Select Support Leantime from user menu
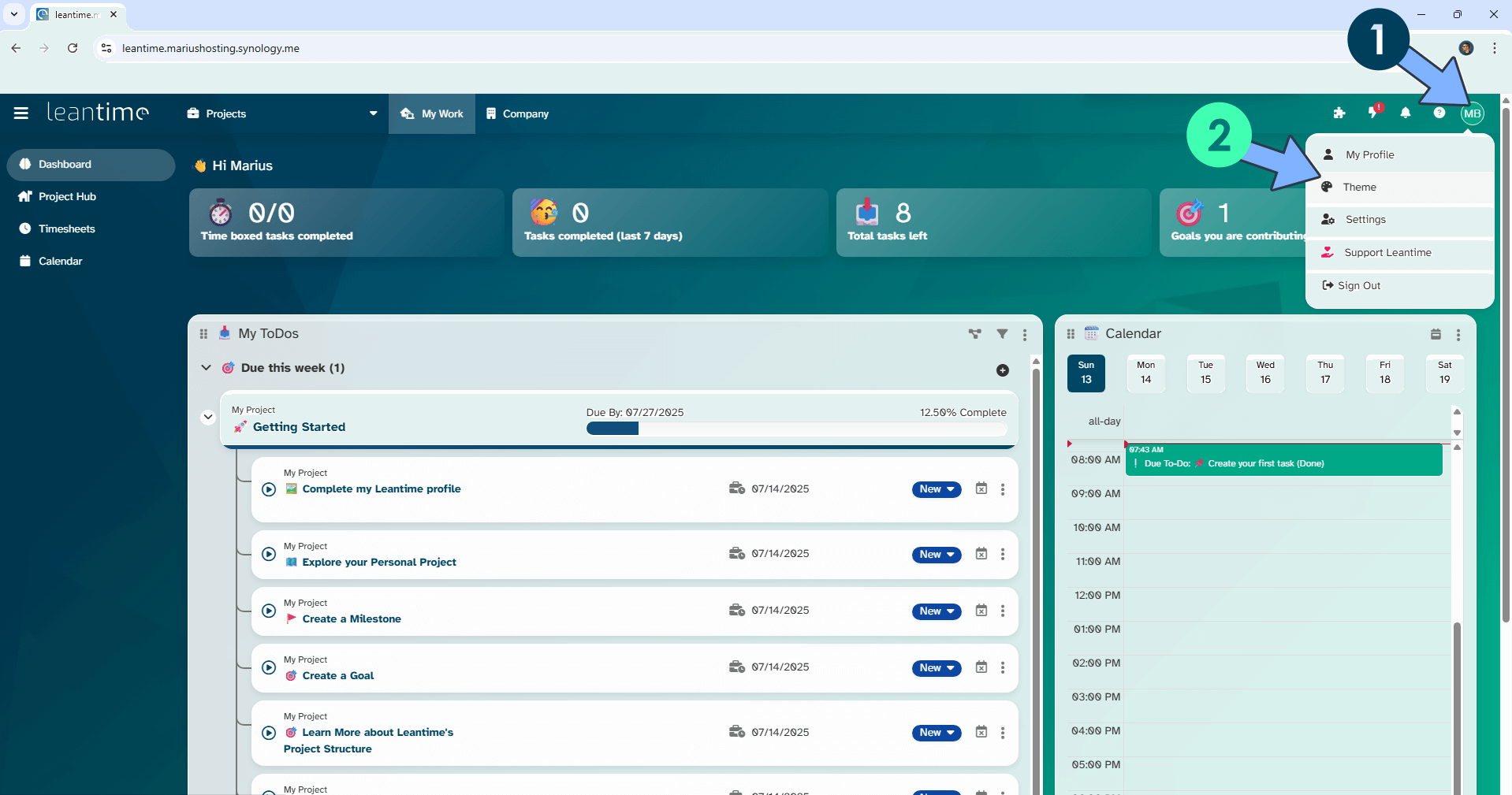The image size is (1512, 795). point(1399,252)
